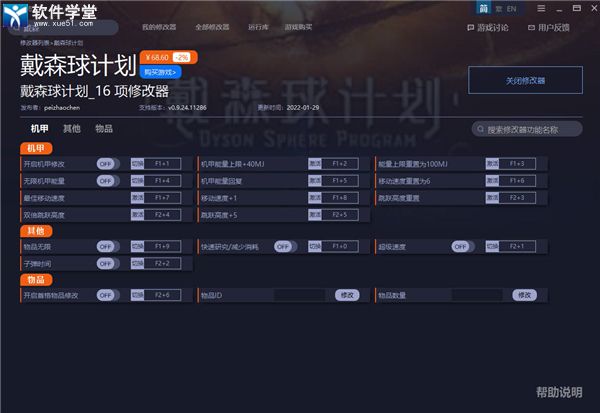The width and height of the screenshot is (600, 413).
Task: Open 我的修改器 menu item
Action: click(159, 27)
